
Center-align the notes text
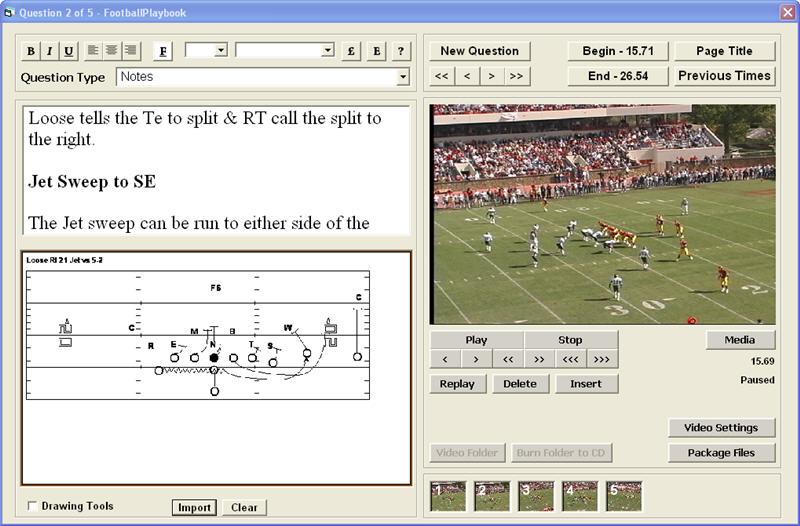tap(113, 51)
